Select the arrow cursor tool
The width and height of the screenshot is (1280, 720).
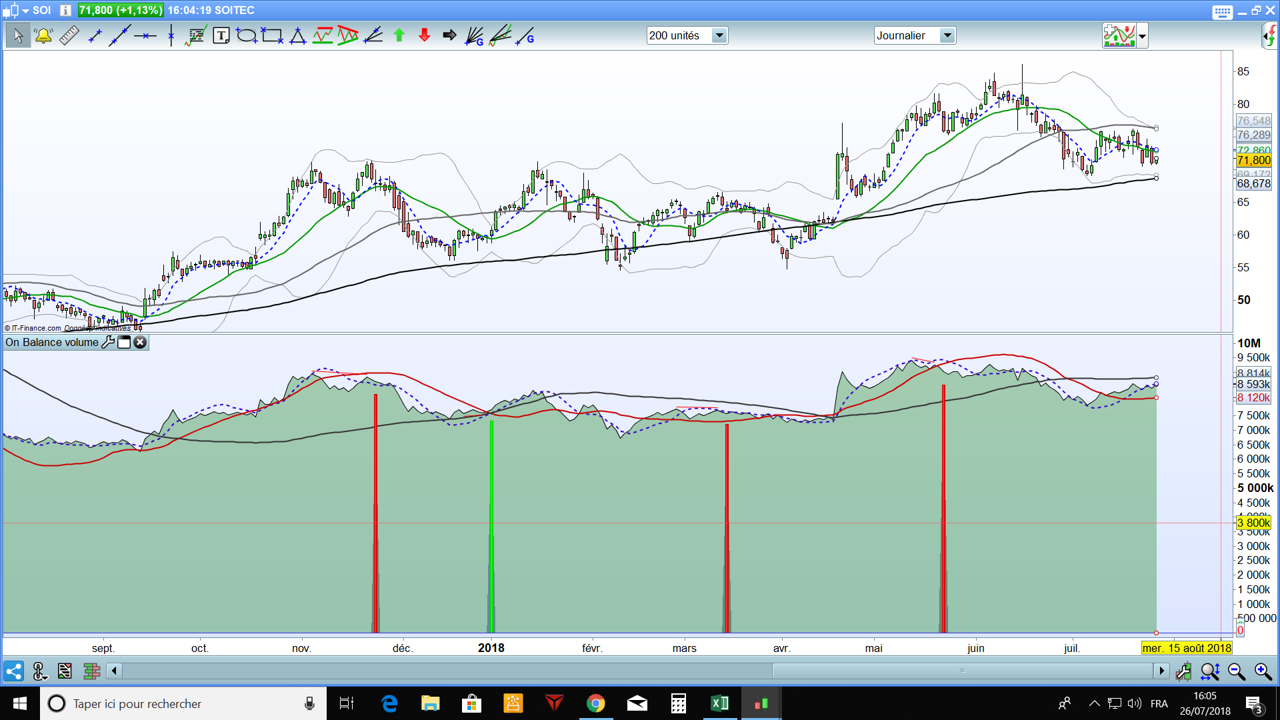(x=17, y=36)
